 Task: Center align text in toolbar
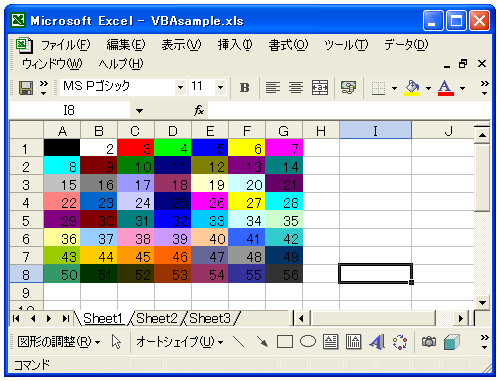pos(296,88)
